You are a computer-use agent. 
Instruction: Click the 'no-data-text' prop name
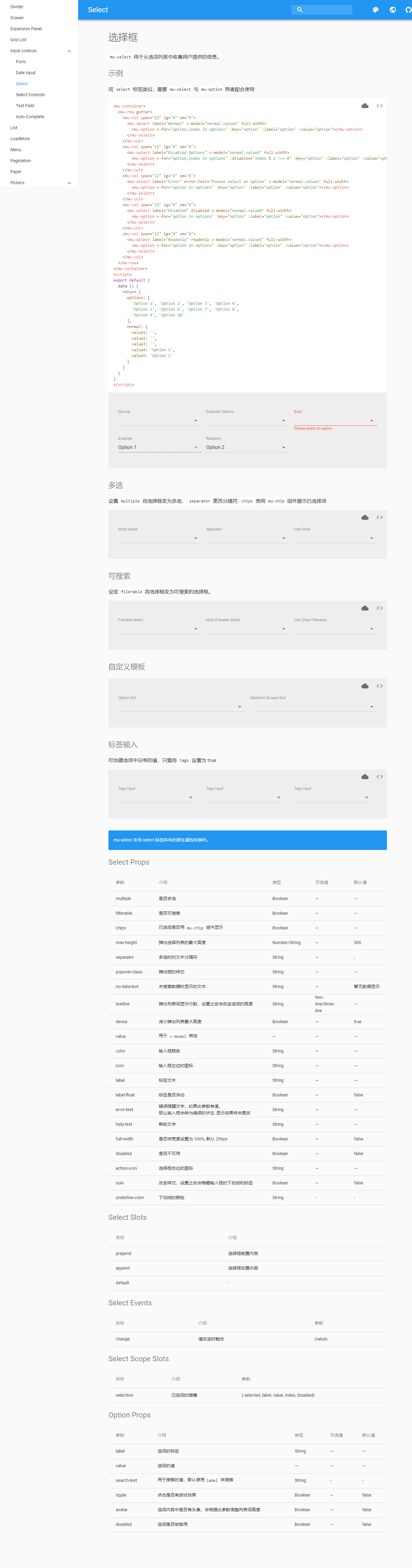[x=127, y=986]
